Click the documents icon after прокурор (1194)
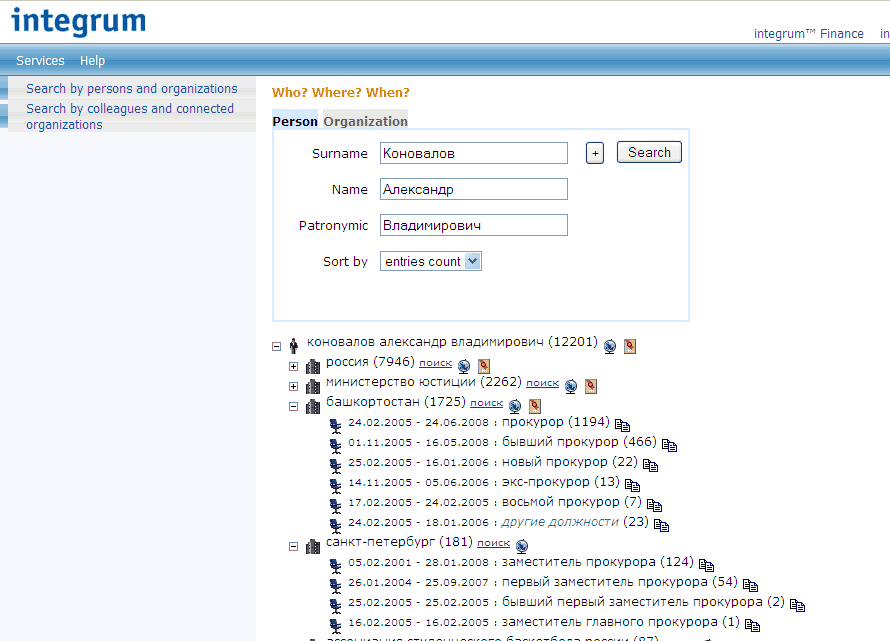 [622, 425]
